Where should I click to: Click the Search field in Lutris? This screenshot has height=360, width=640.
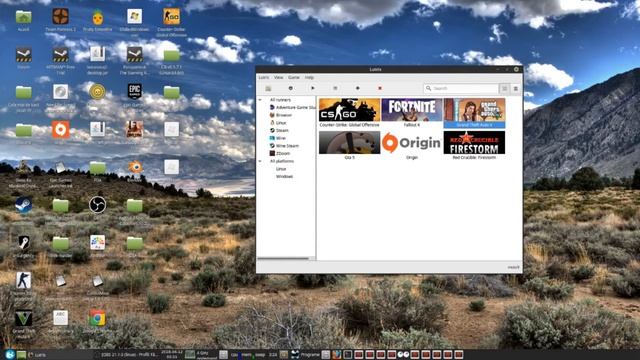pyautogui.click(x=461, y=88)
